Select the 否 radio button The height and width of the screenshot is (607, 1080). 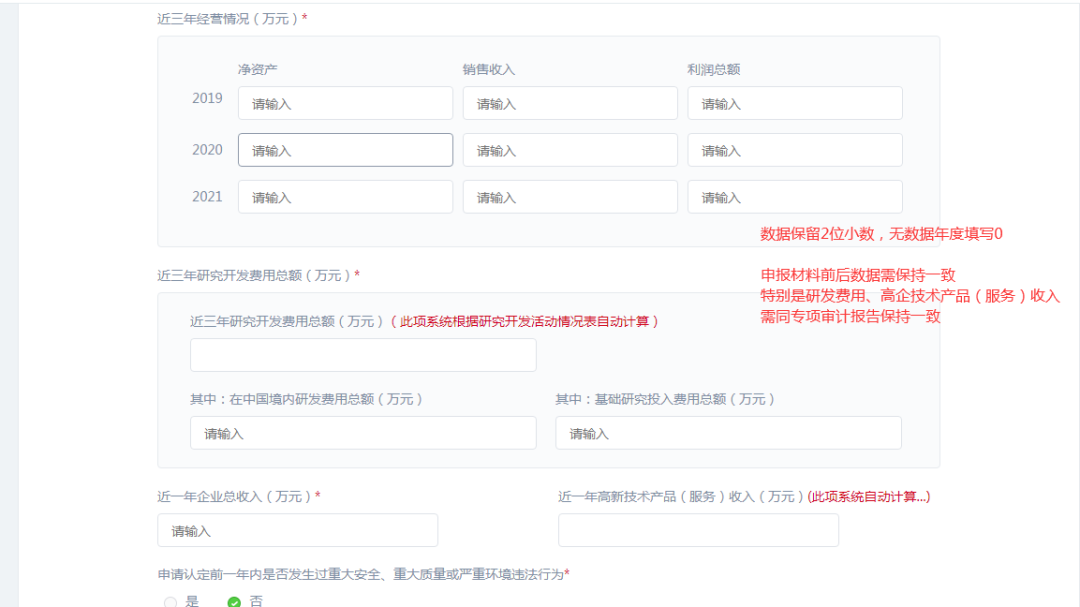234,602
